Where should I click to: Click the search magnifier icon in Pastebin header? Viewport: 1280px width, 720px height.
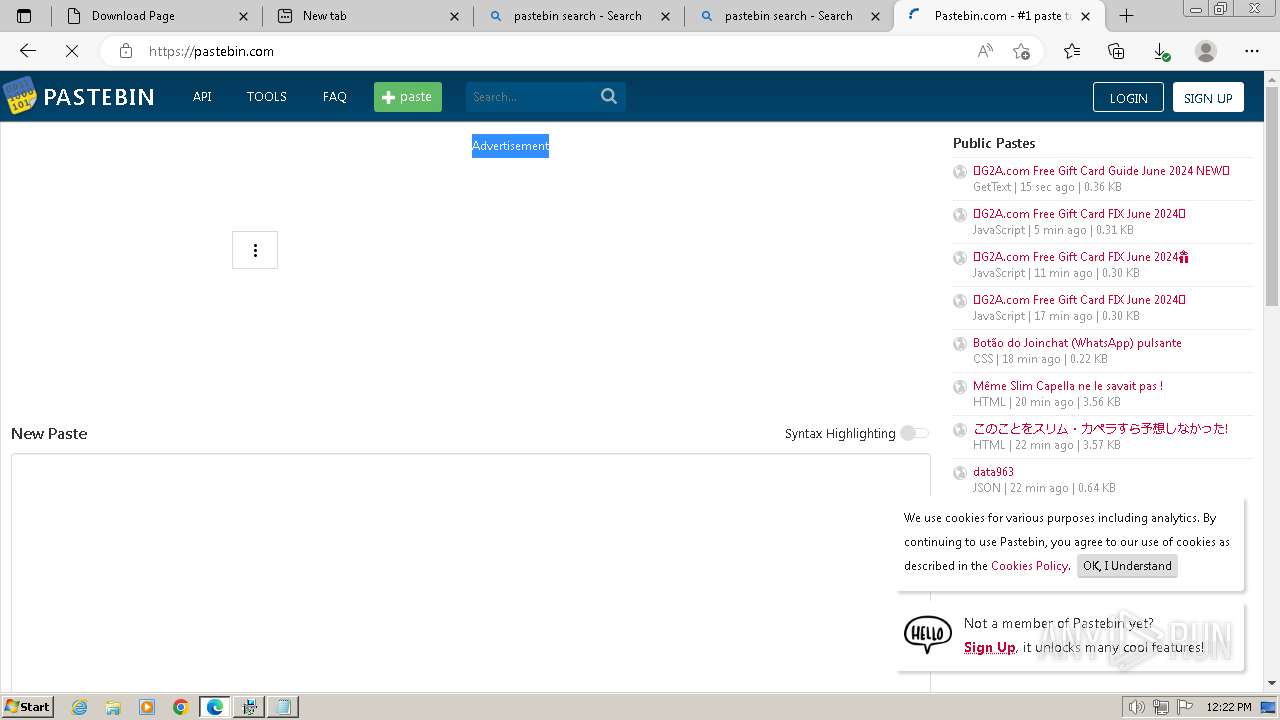(x=609, y=96)
